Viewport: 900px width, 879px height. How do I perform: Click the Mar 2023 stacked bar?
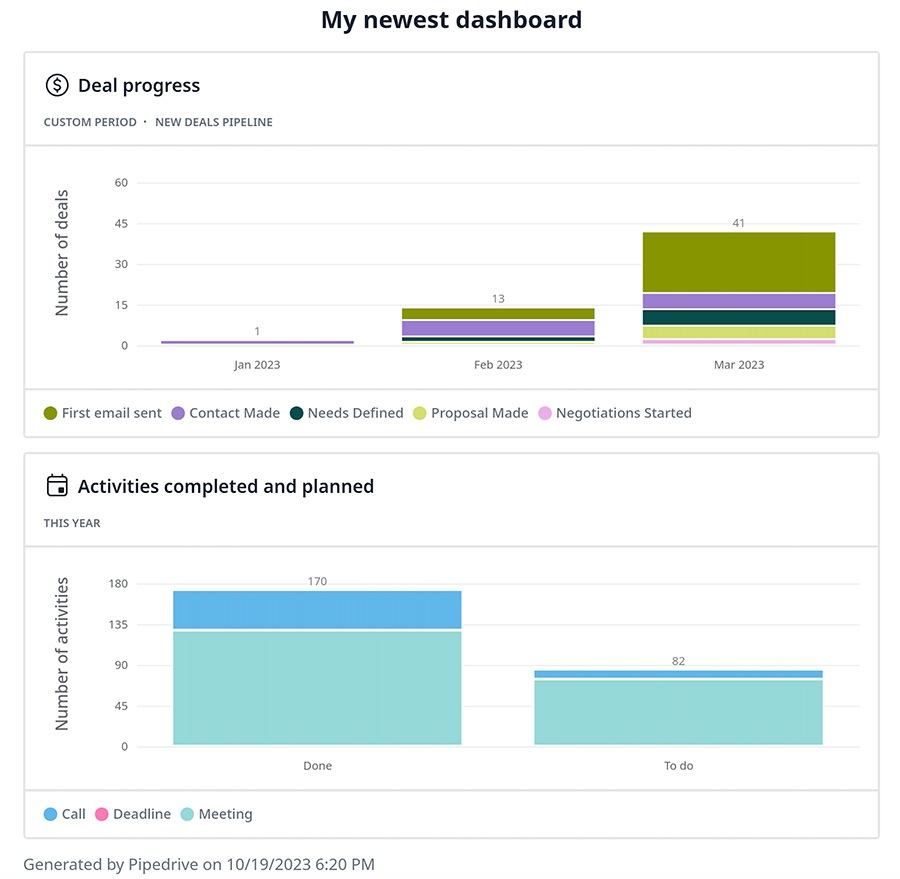(x=738, y=285)
